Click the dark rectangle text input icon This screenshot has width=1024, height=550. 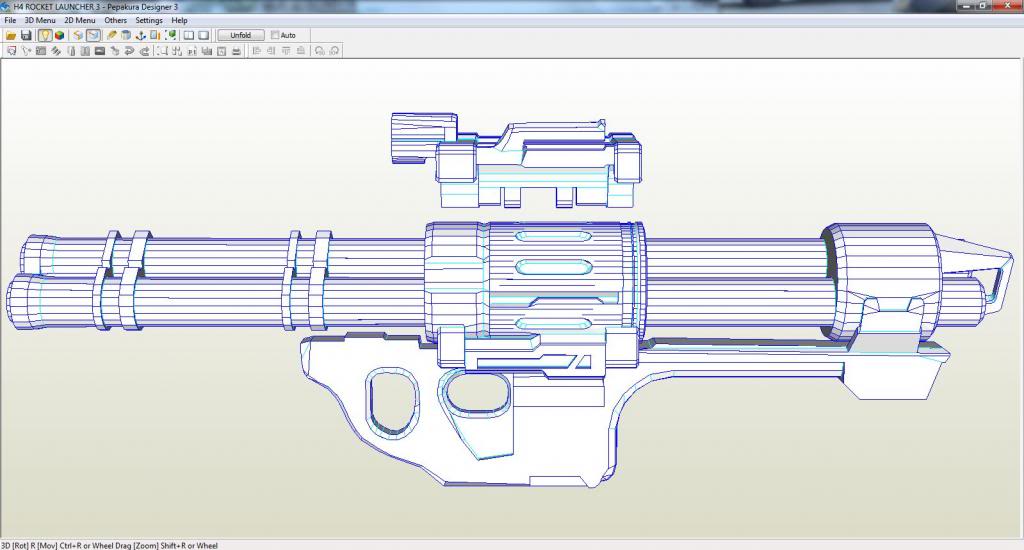(100, 51)
